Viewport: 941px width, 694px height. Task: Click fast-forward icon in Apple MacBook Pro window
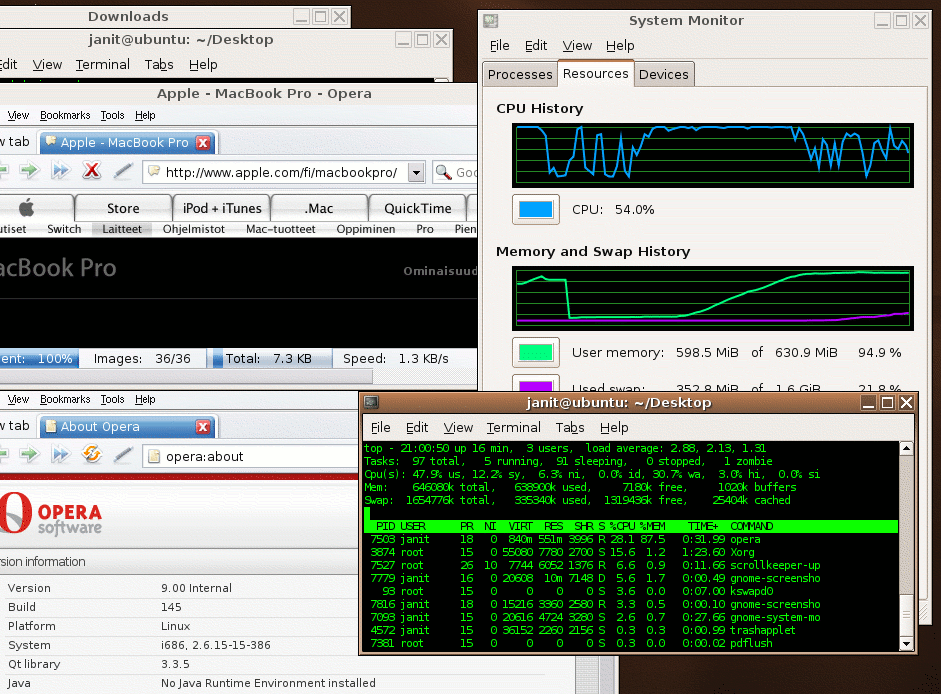[61, 171]
